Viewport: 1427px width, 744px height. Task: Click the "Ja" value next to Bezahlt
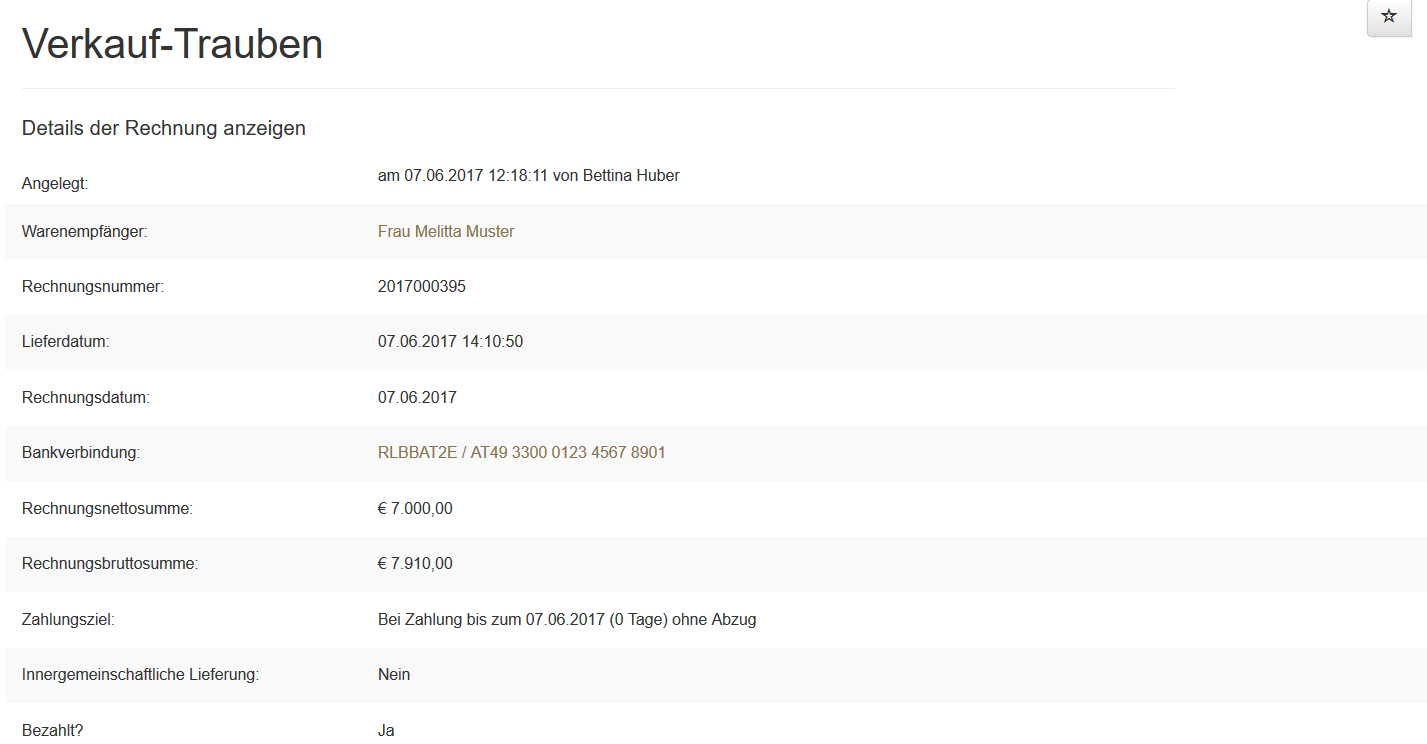[386, 730]
